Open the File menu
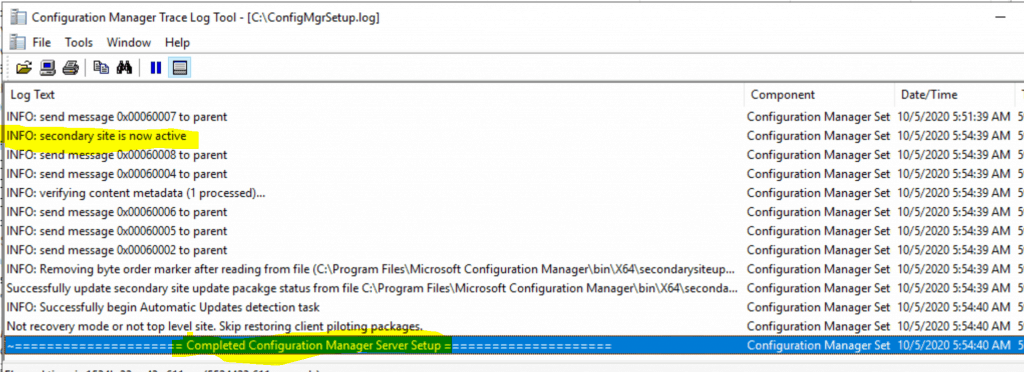The height and width of the screenshot is (372, 1024). [x=42, y=42]
